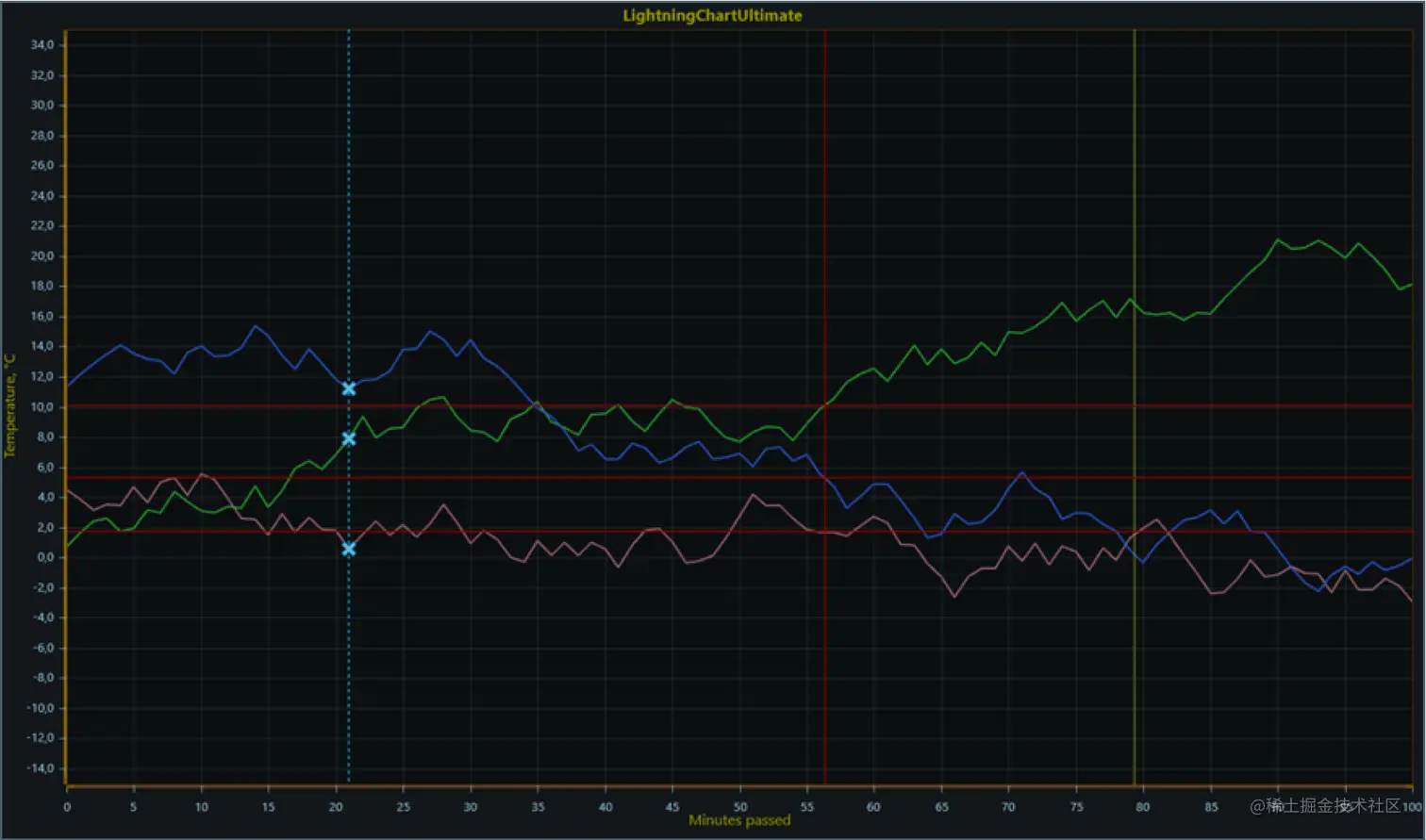This screenshot has width=1426, height=840.
Task: Pick the red horizontal line just above 4,0
Action: click(739, 478)
